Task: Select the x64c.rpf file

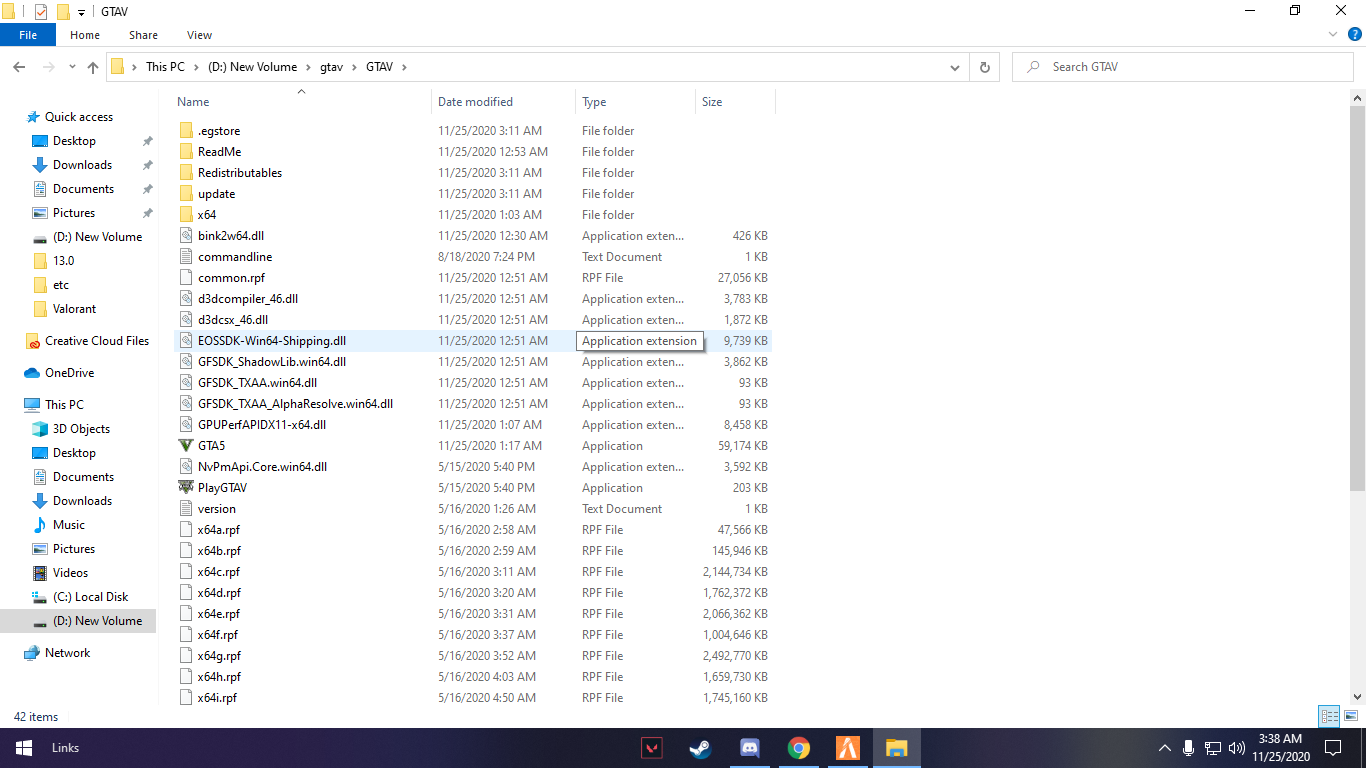Action: [219, 572]
